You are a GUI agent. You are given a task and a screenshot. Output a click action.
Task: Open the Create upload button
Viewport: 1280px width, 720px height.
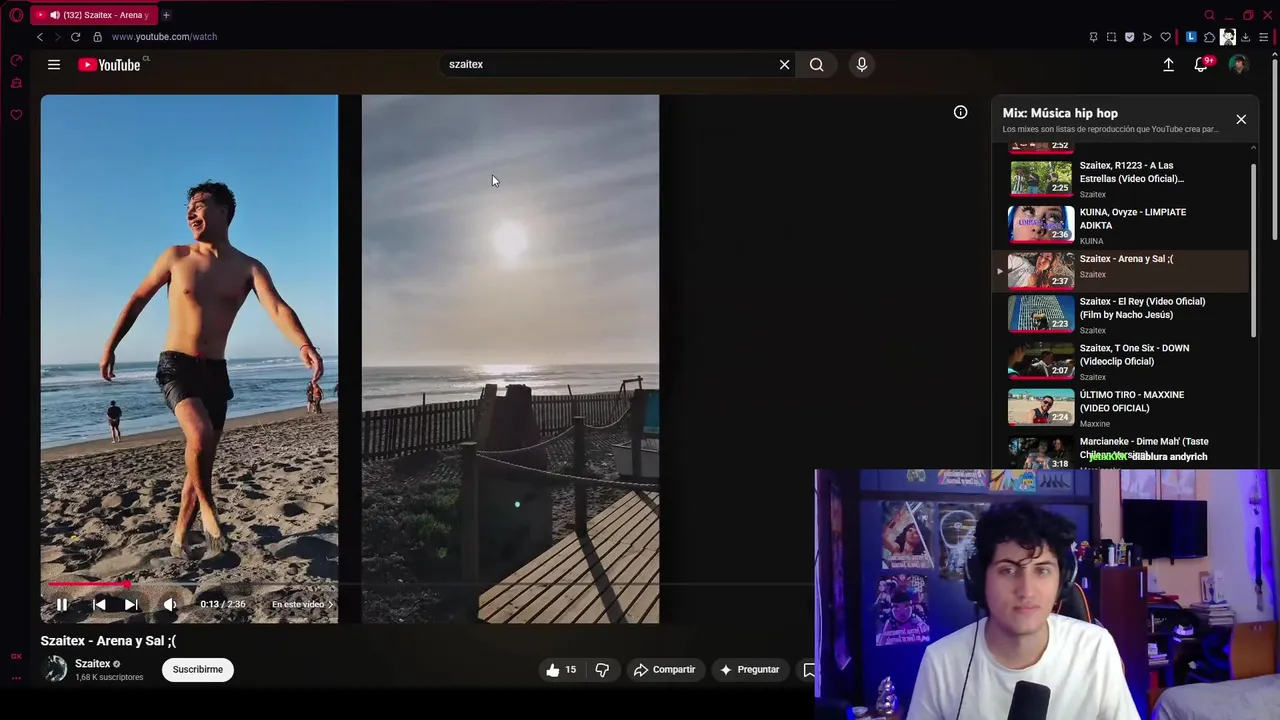[x=1168, y=65]
